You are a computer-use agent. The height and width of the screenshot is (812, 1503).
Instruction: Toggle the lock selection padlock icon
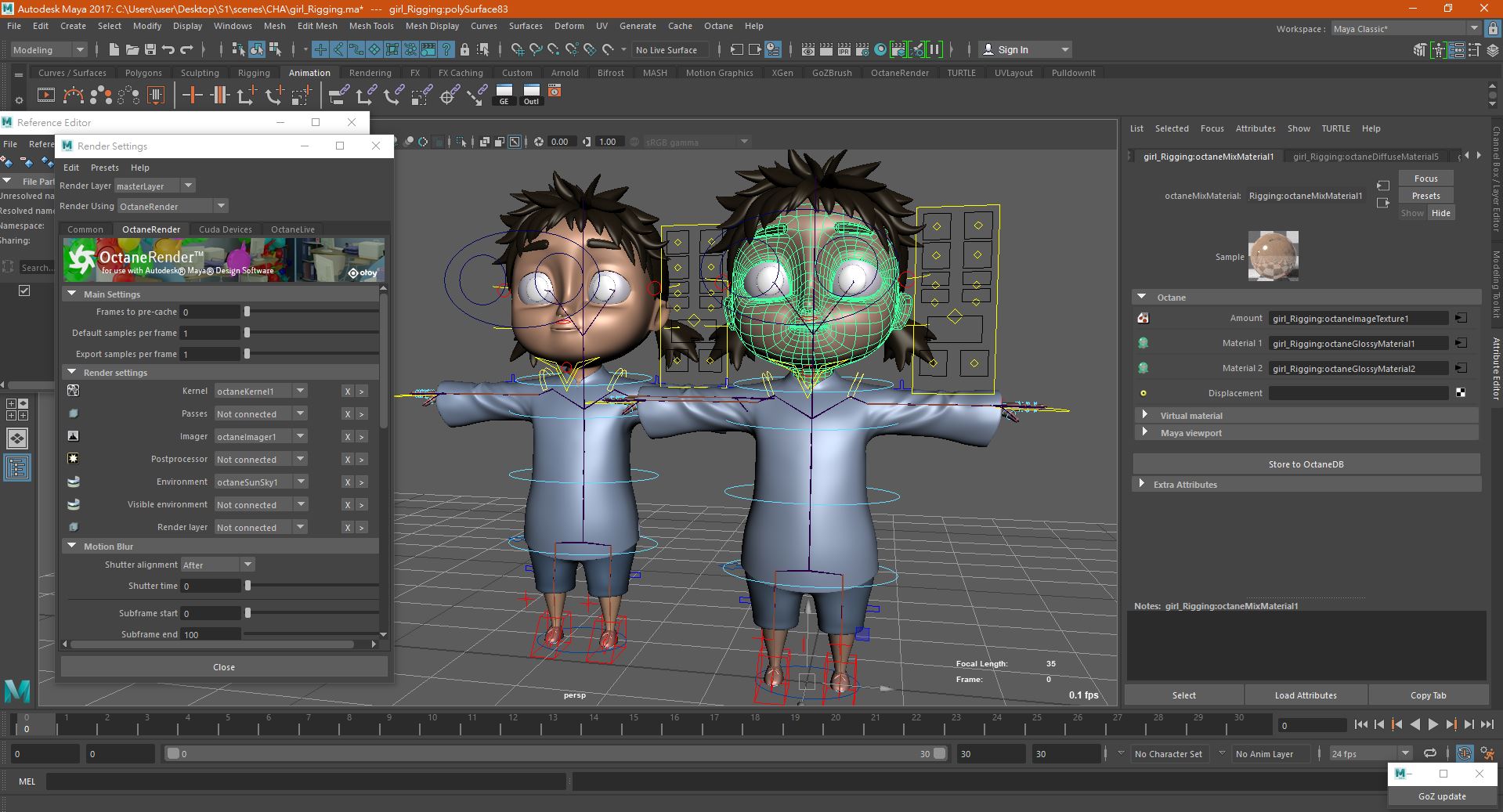tap(464, 49)
